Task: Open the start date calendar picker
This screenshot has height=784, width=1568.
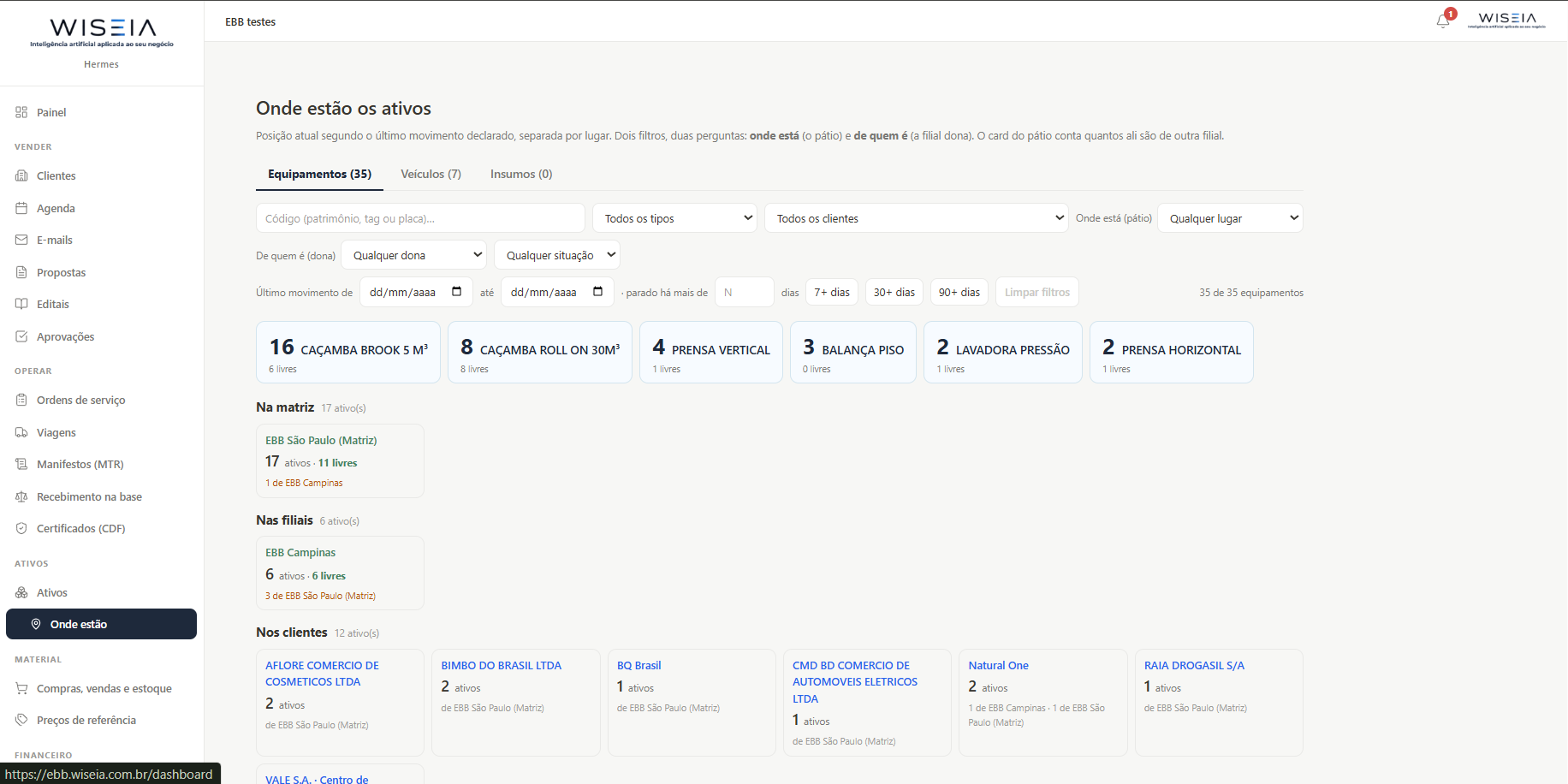Action: click(456, 292)
